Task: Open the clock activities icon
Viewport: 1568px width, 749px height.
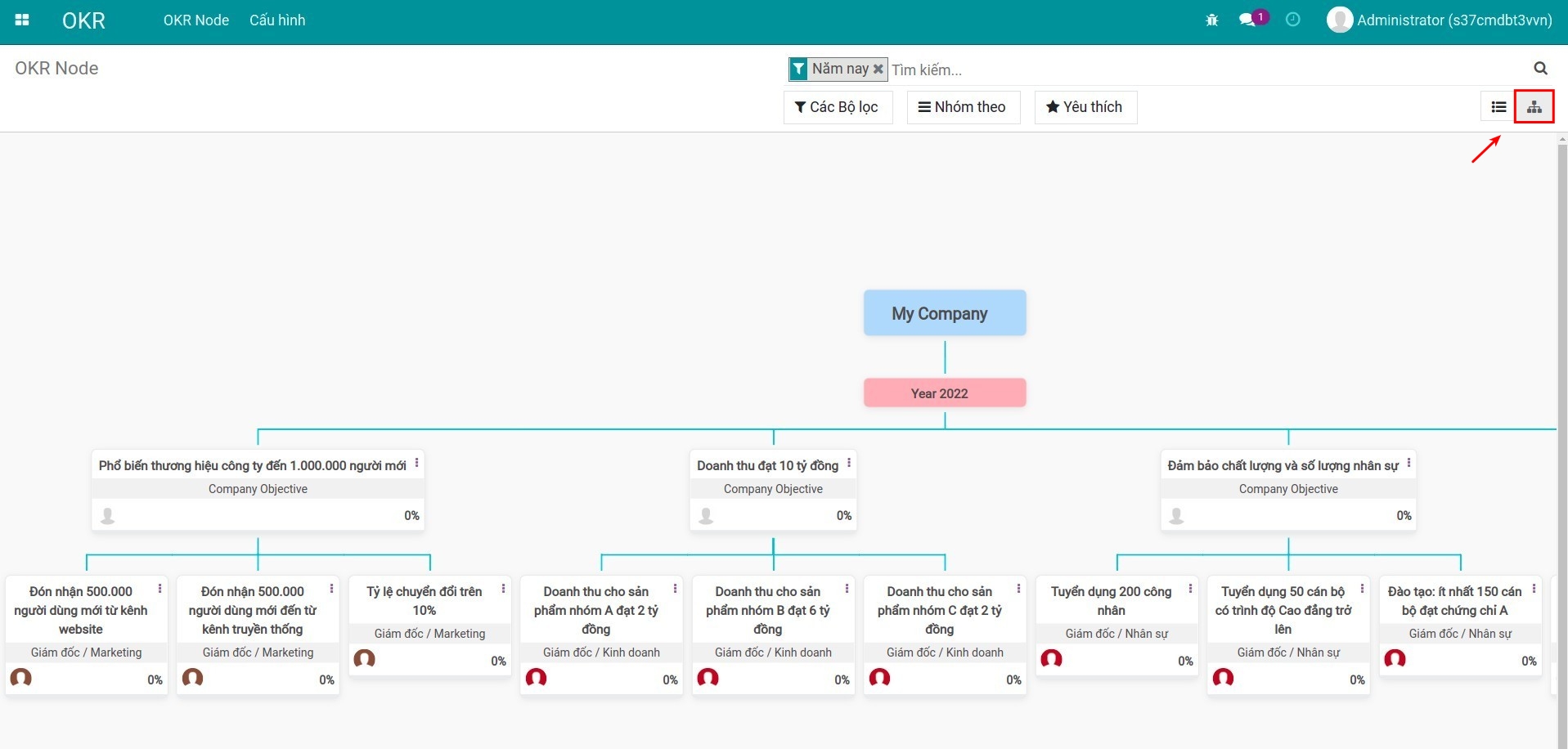Action: click(x=1292, y=20)
